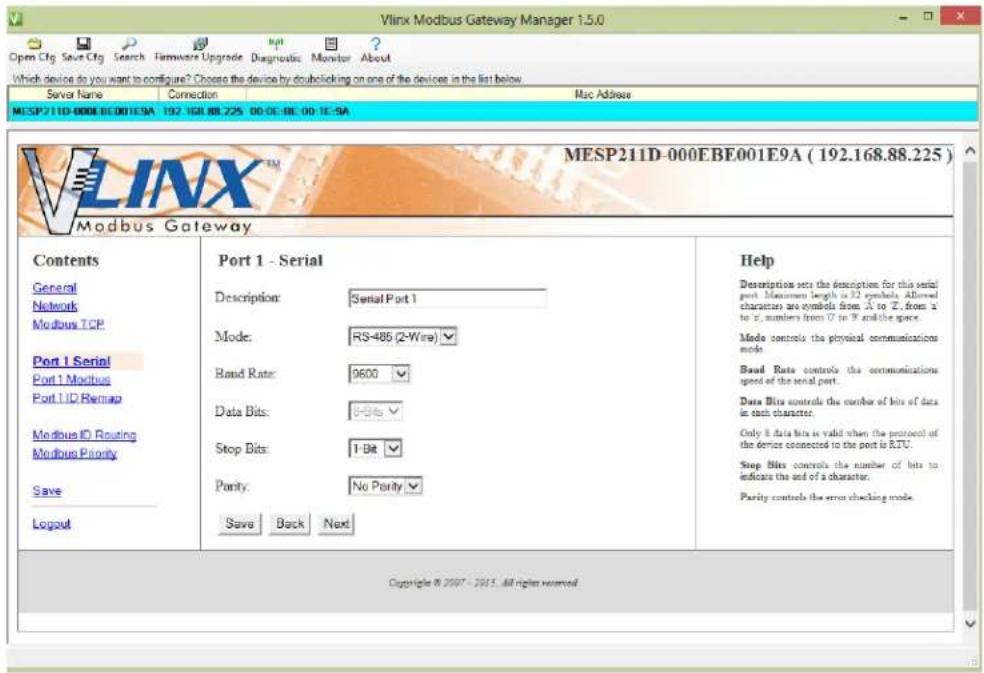
Task: Go to the General settings link
Action: point(55,288)
